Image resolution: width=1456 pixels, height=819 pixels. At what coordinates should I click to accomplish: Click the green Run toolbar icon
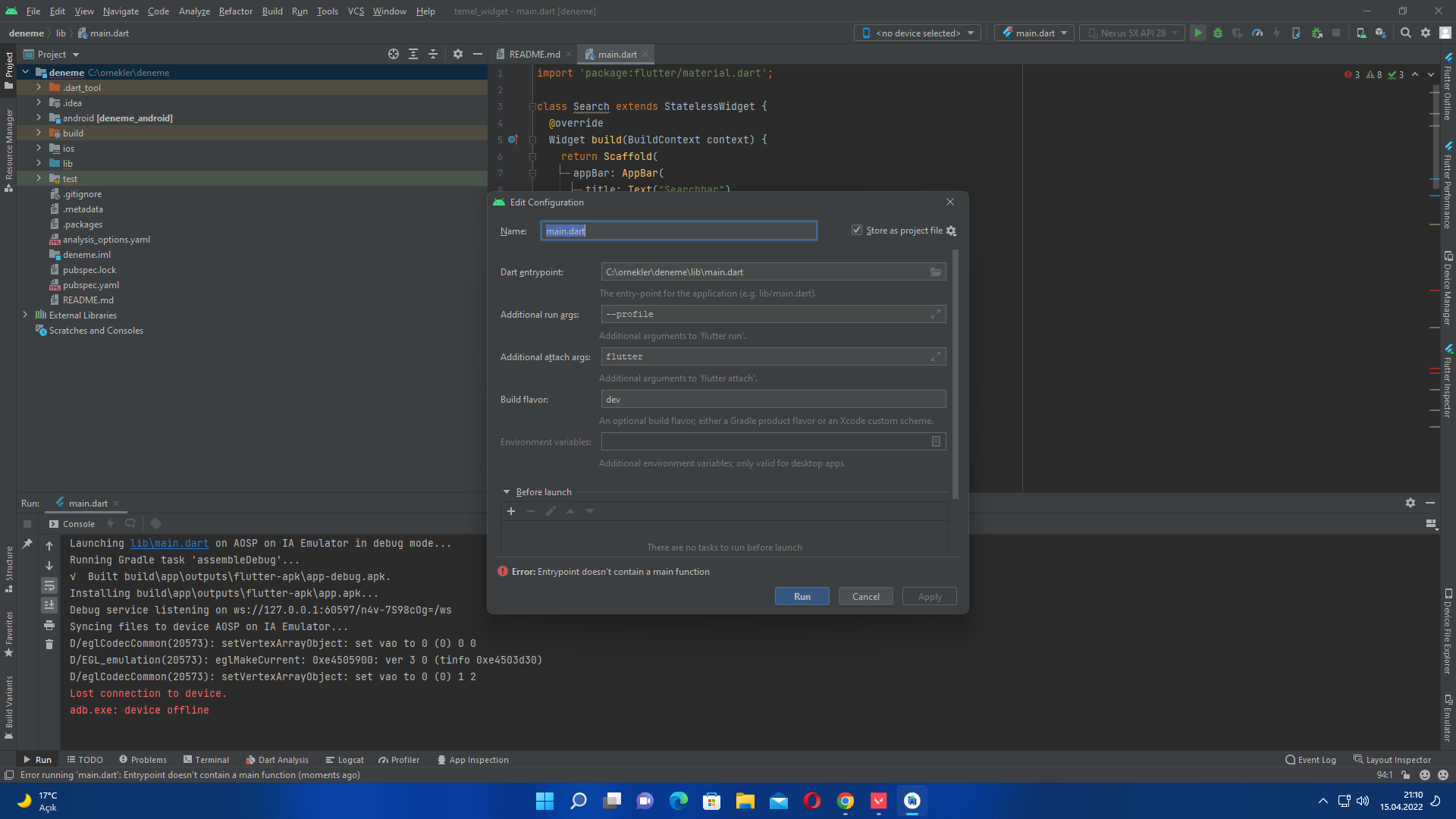point(1198,33)
